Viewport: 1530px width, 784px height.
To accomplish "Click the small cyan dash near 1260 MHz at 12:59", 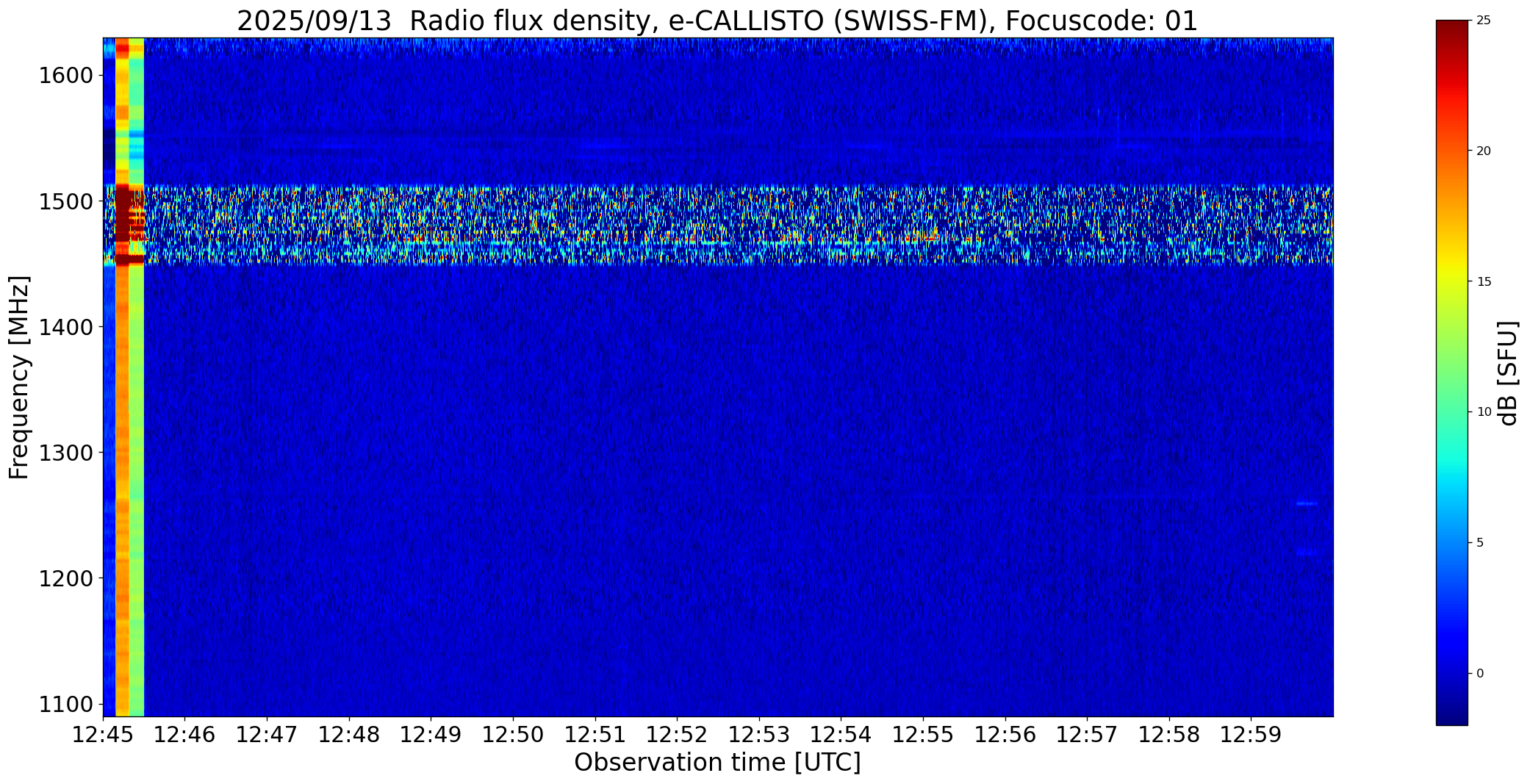I will coord(1306,503).
